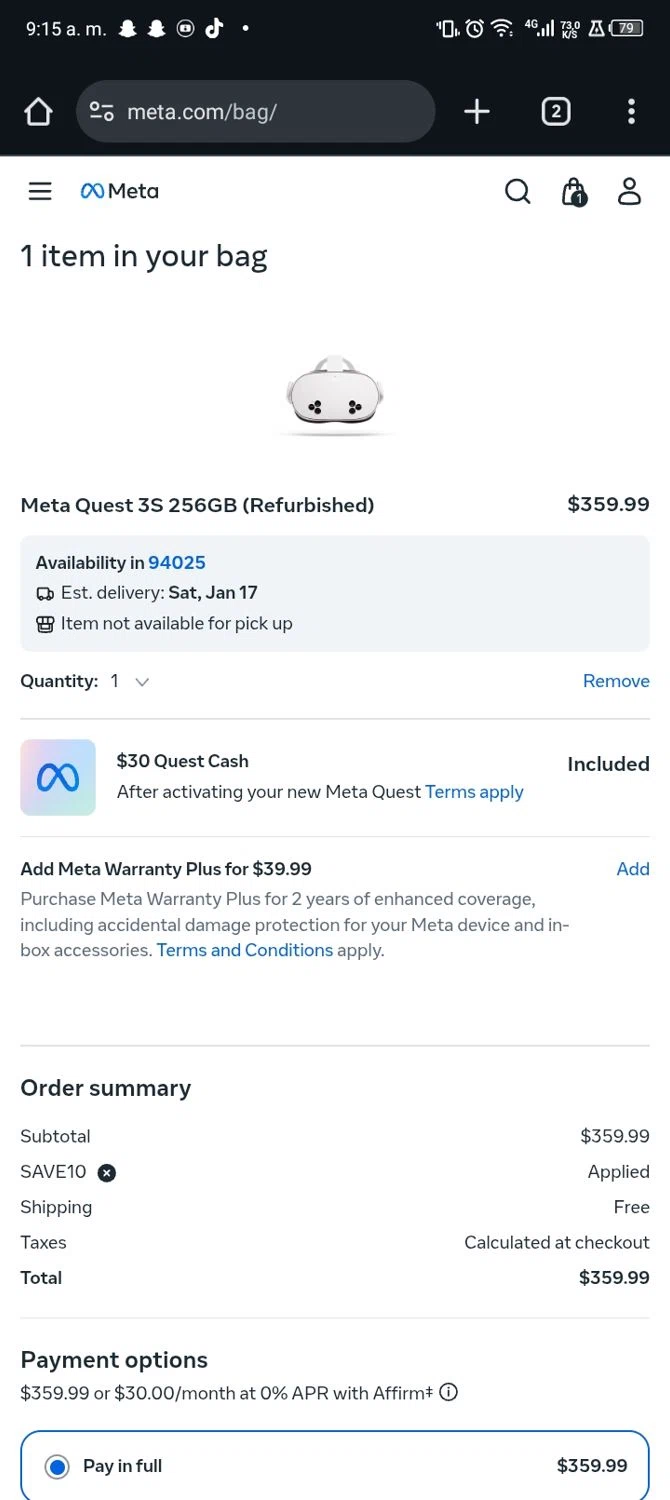The image size is (670, 1500).
Task: Show the open tabs switcher
Action: pos(556,112)
